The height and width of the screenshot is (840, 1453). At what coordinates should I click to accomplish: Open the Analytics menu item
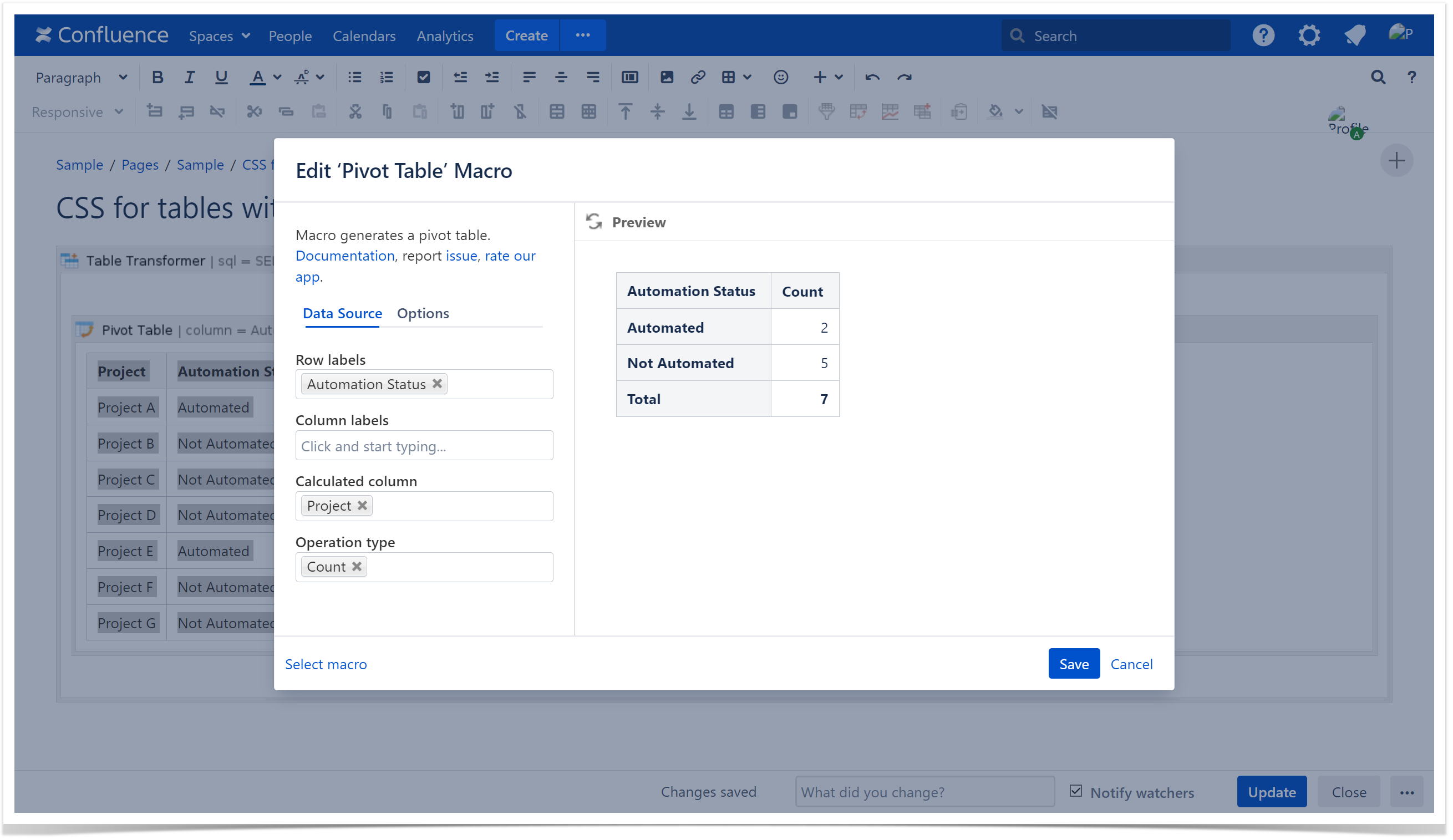tap(446, 35)
